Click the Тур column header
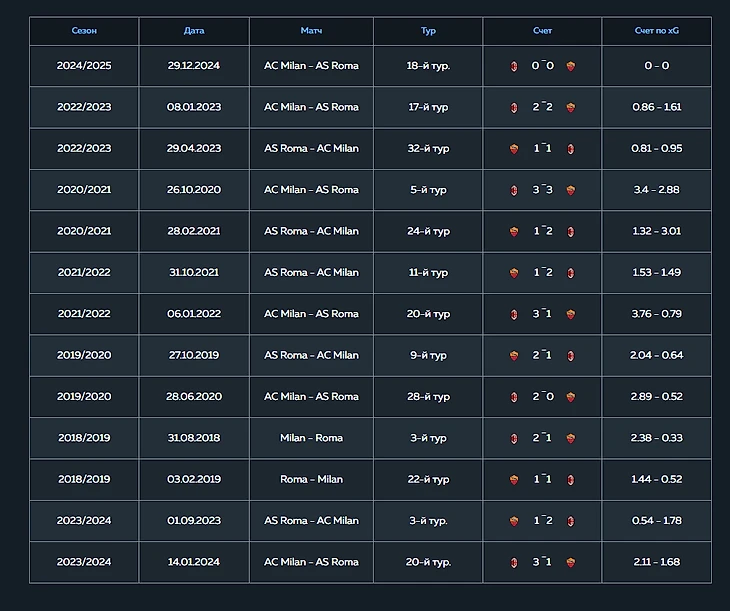 point(428,31)
